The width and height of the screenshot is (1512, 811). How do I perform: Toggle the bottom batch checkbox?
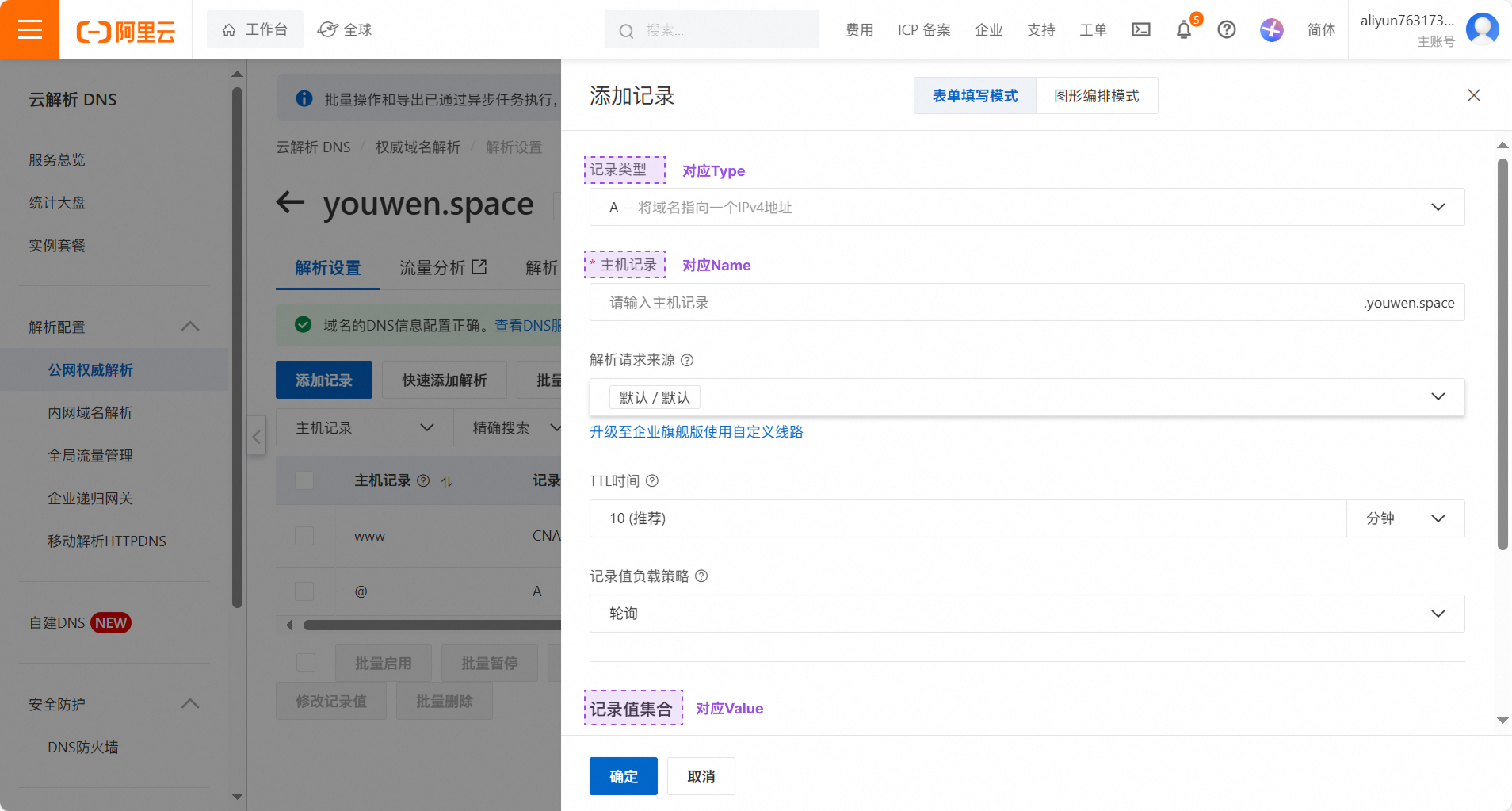coord(306,663)
